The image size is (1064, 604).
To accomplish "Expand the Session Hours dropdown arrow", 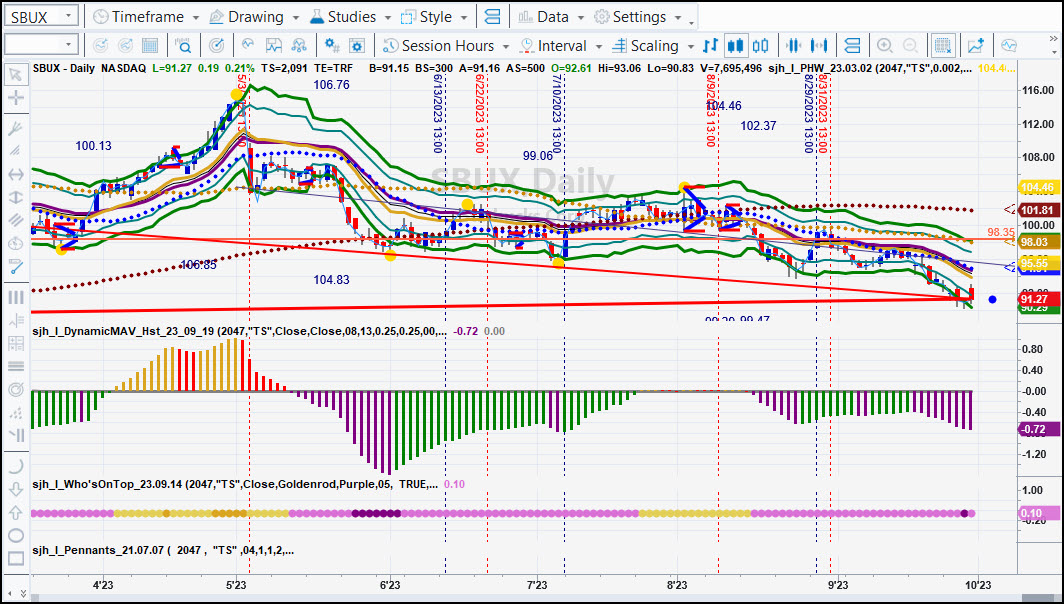I will (x=506, y=46).
